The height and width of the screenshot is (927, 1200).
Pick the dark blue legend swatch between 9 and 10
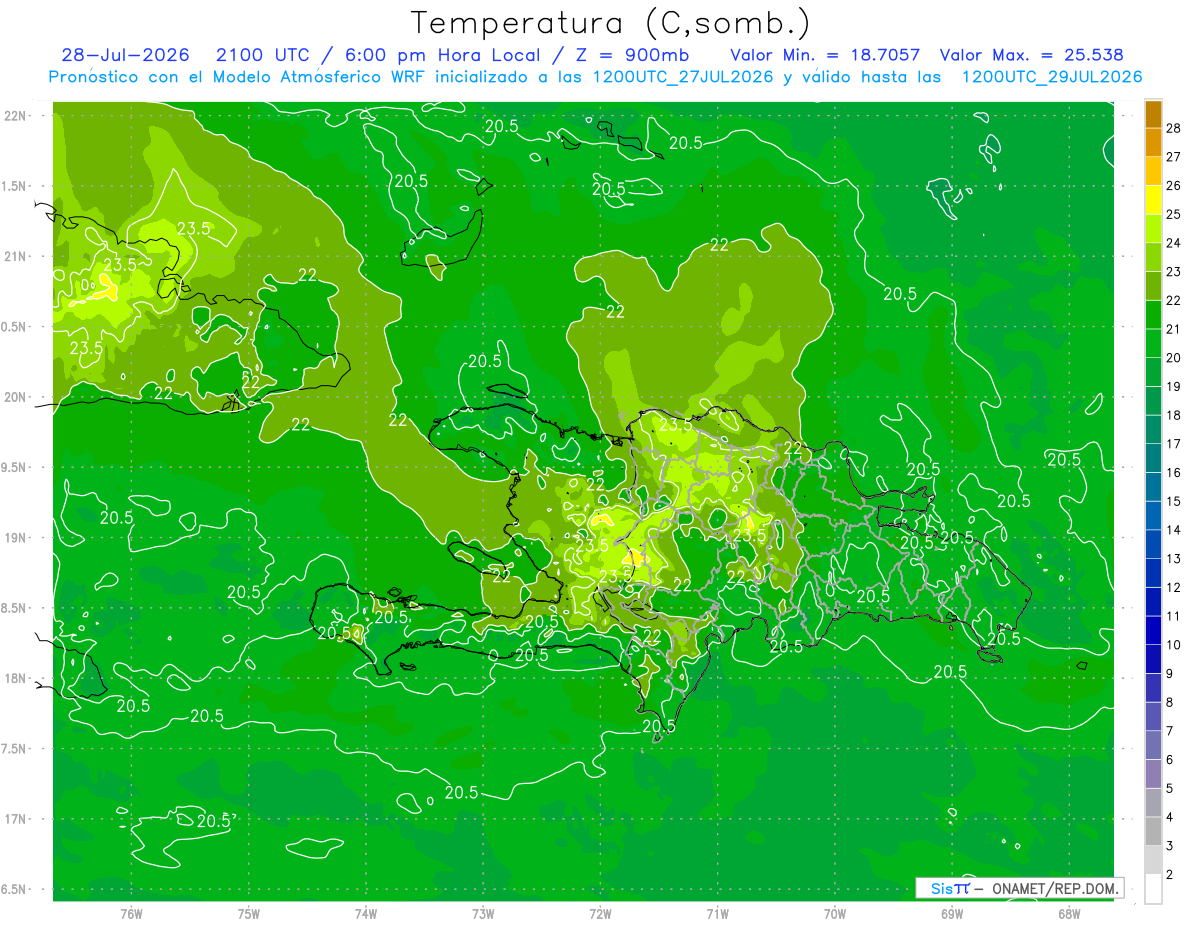tap(1153, 660)
